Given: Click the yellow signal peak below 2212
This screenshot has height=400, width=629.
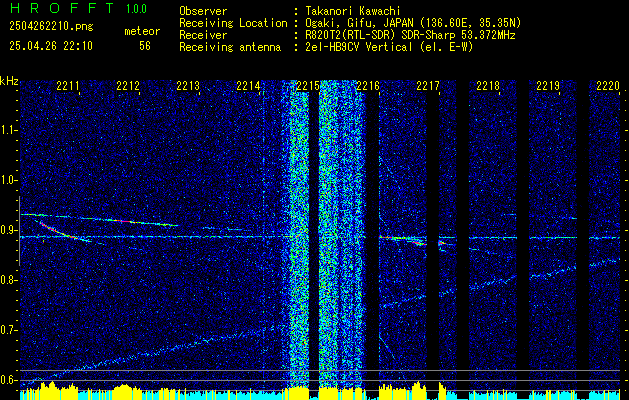Looking at the screenshot, I should point(124,392).
